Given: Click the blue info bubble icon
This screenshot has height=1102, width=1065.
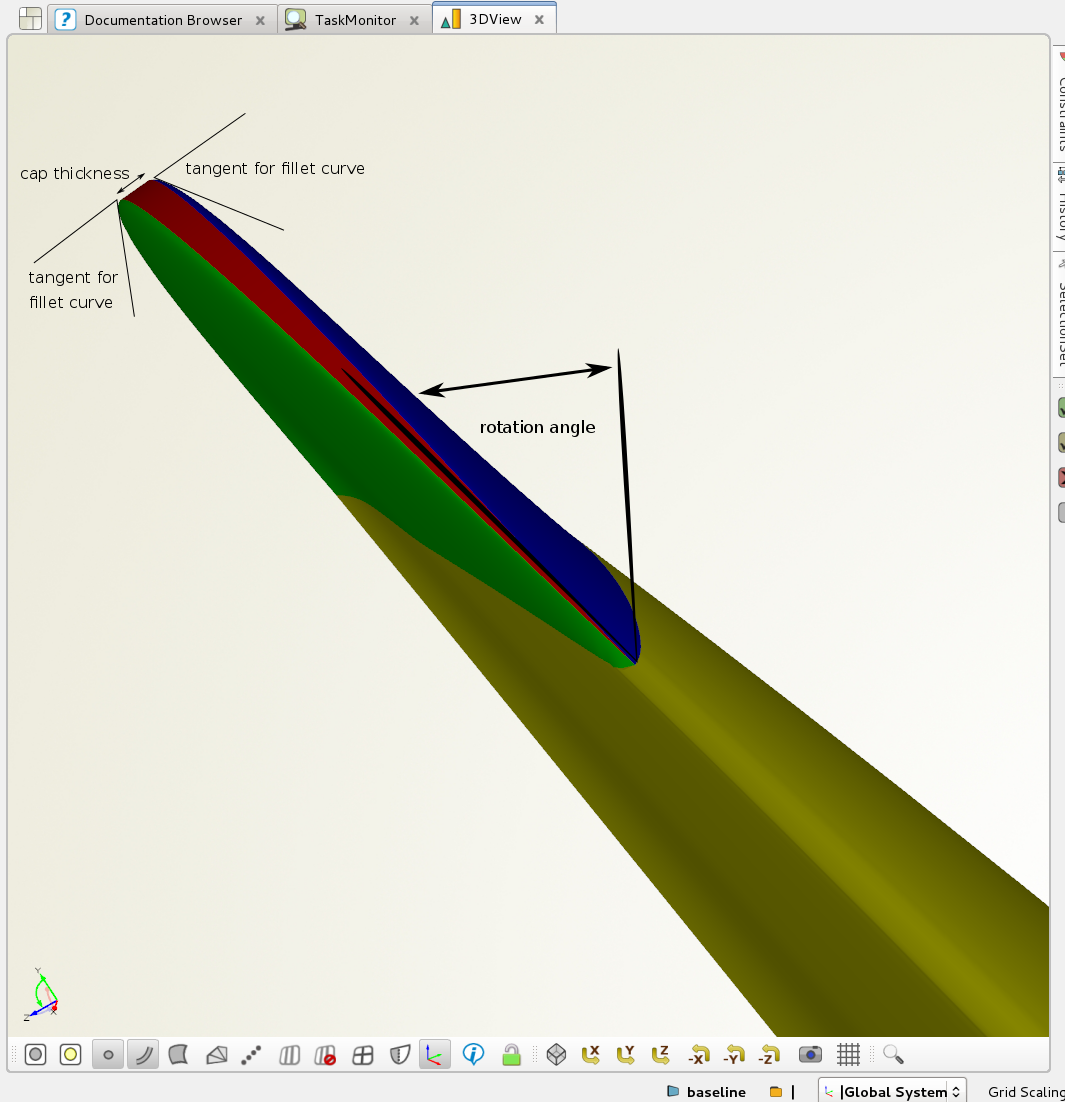Looking at the screenshot, I should 474,1054.
